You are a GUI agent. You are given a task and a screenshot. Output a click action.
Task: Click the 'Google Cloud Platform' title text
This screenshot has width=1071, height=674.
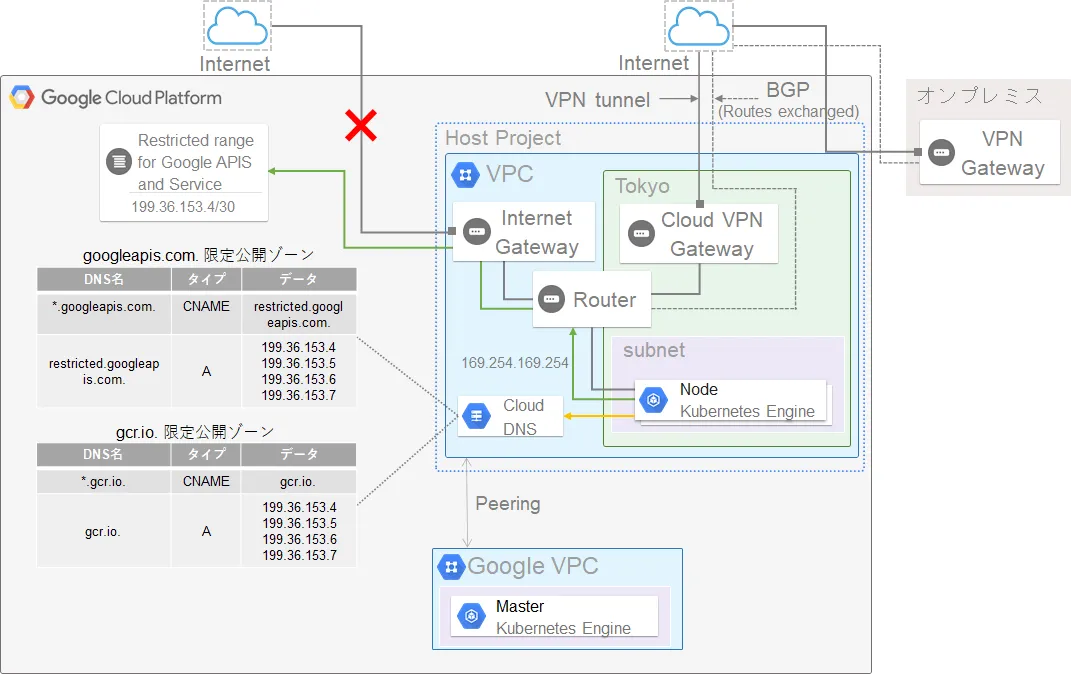pos(131,98)
